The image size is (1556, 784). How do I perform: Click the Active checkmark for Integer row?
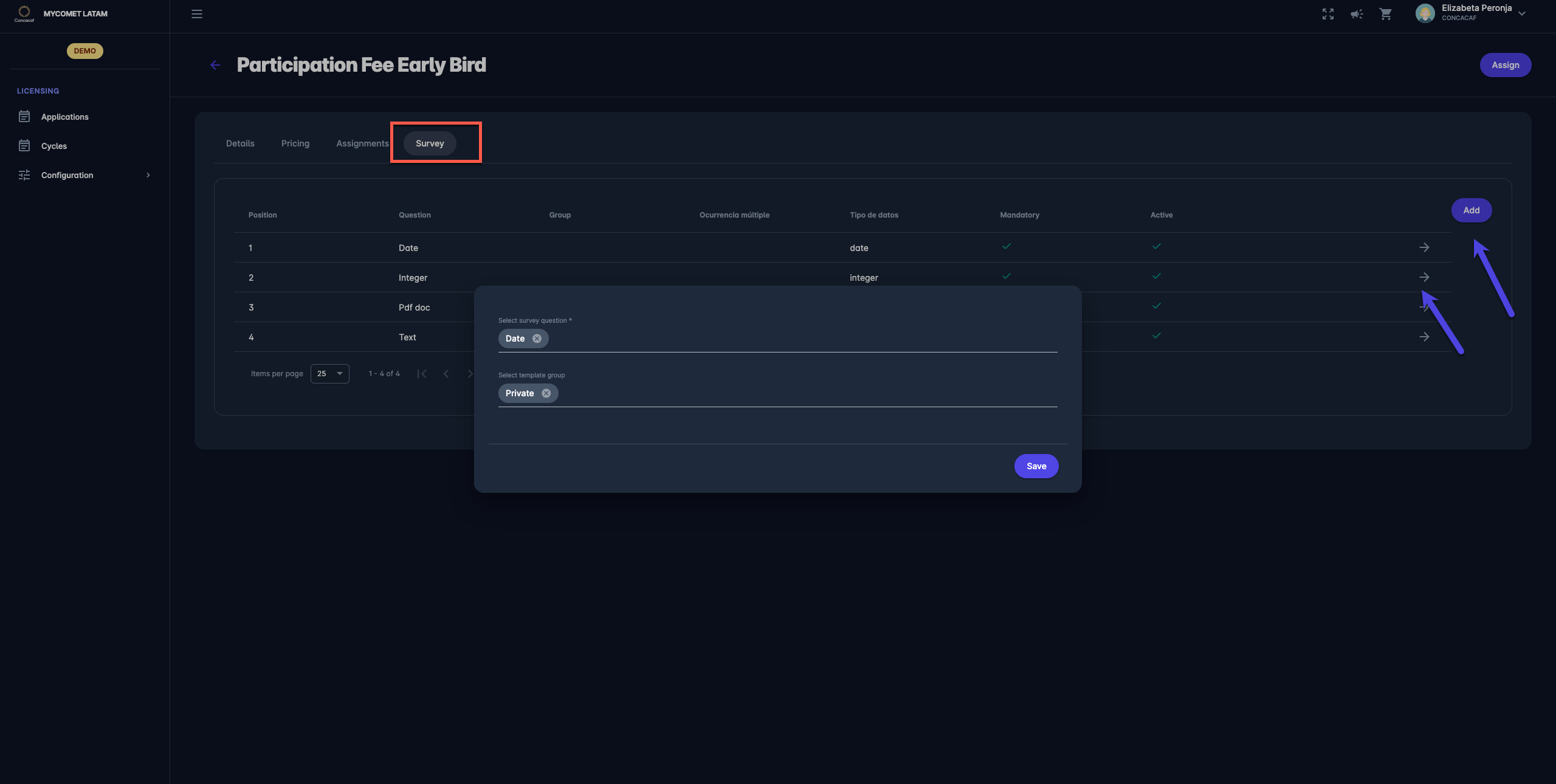[x=1157, y=276]
